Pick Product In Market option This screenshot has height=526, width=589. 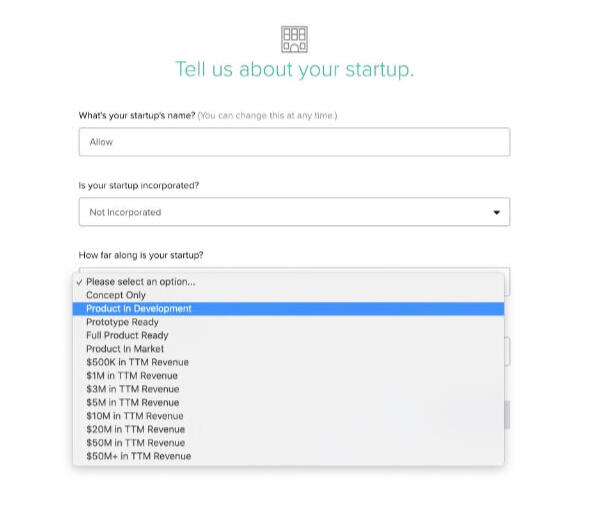pyautogui.click(x=288, y=349)
